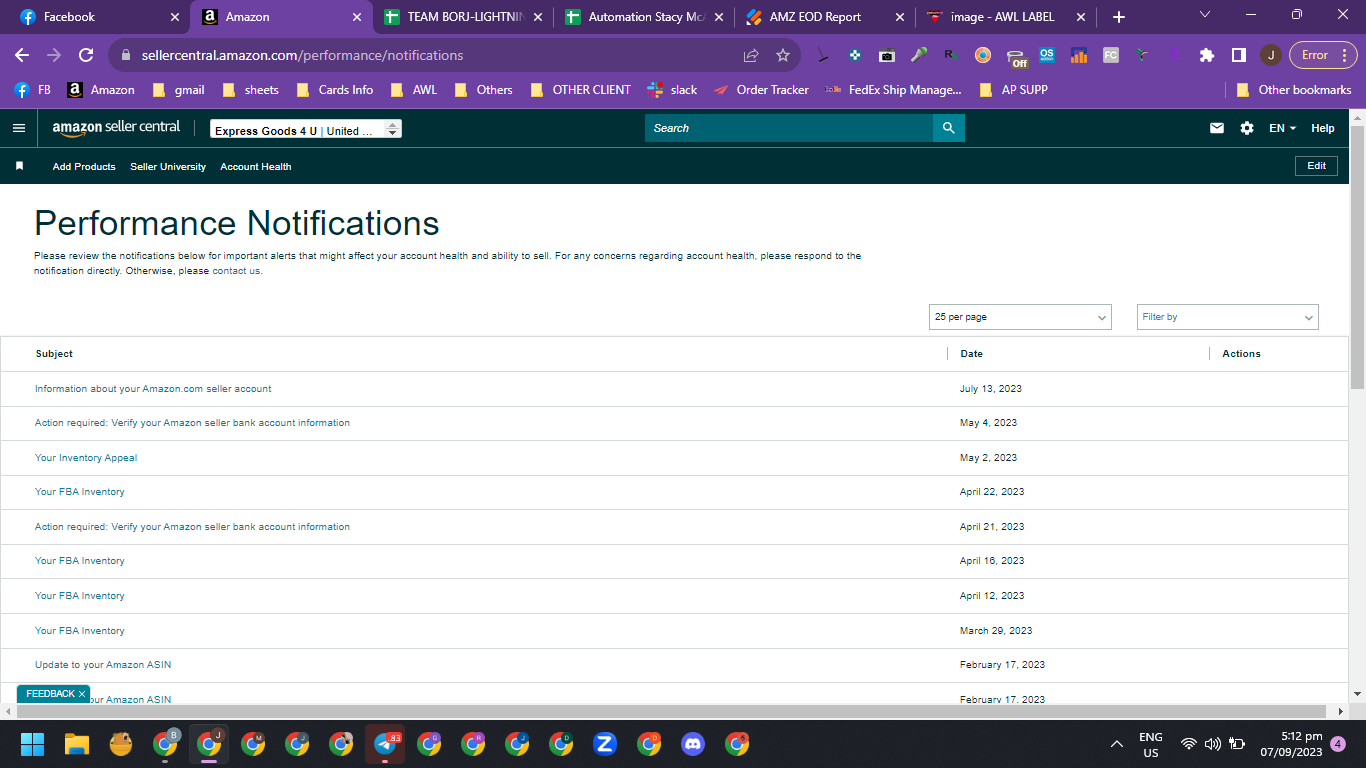This screenshot has height=768, width=1366.
Task: Open Discord from the taskbar
Action: pos(693,744)
